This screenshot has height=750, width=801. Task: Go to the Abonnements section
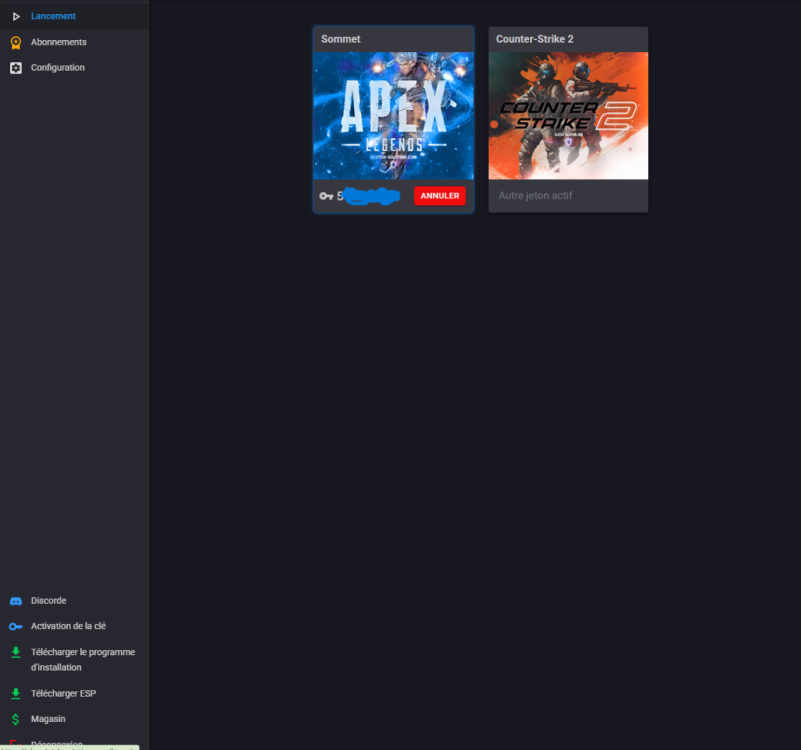click(58, 42)
